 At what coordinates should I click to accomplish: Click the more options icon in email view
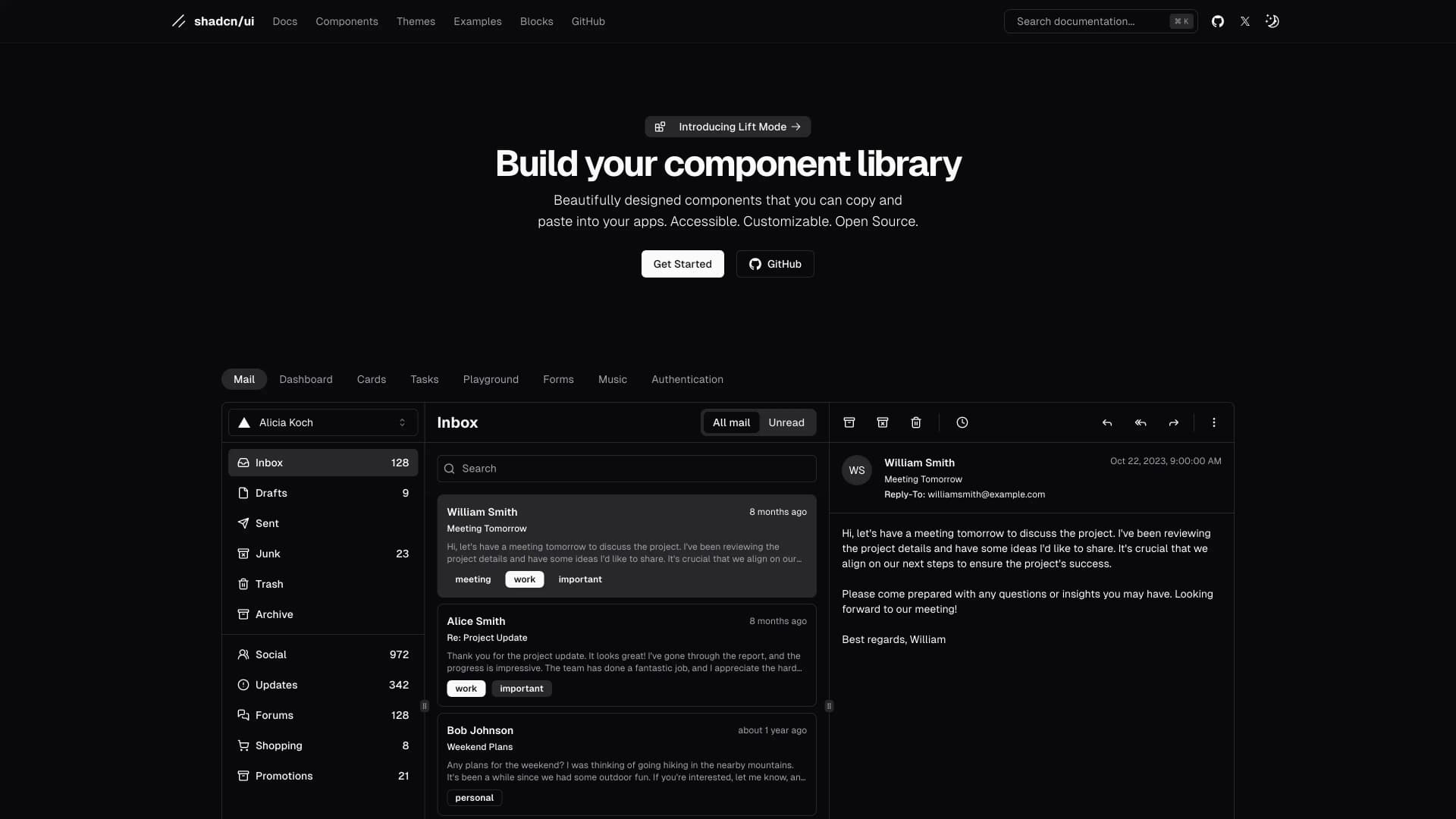(x=1215, y=423)
